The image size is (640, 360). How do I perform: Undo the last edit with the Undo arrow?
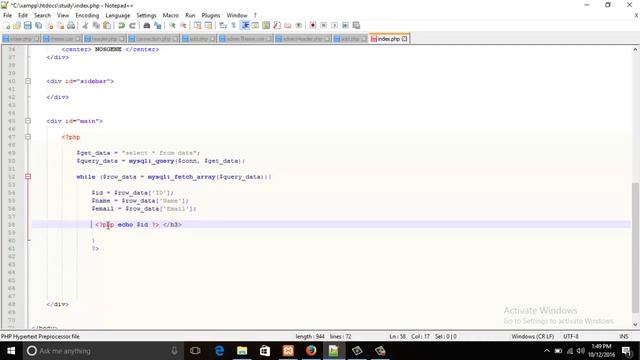121,25
